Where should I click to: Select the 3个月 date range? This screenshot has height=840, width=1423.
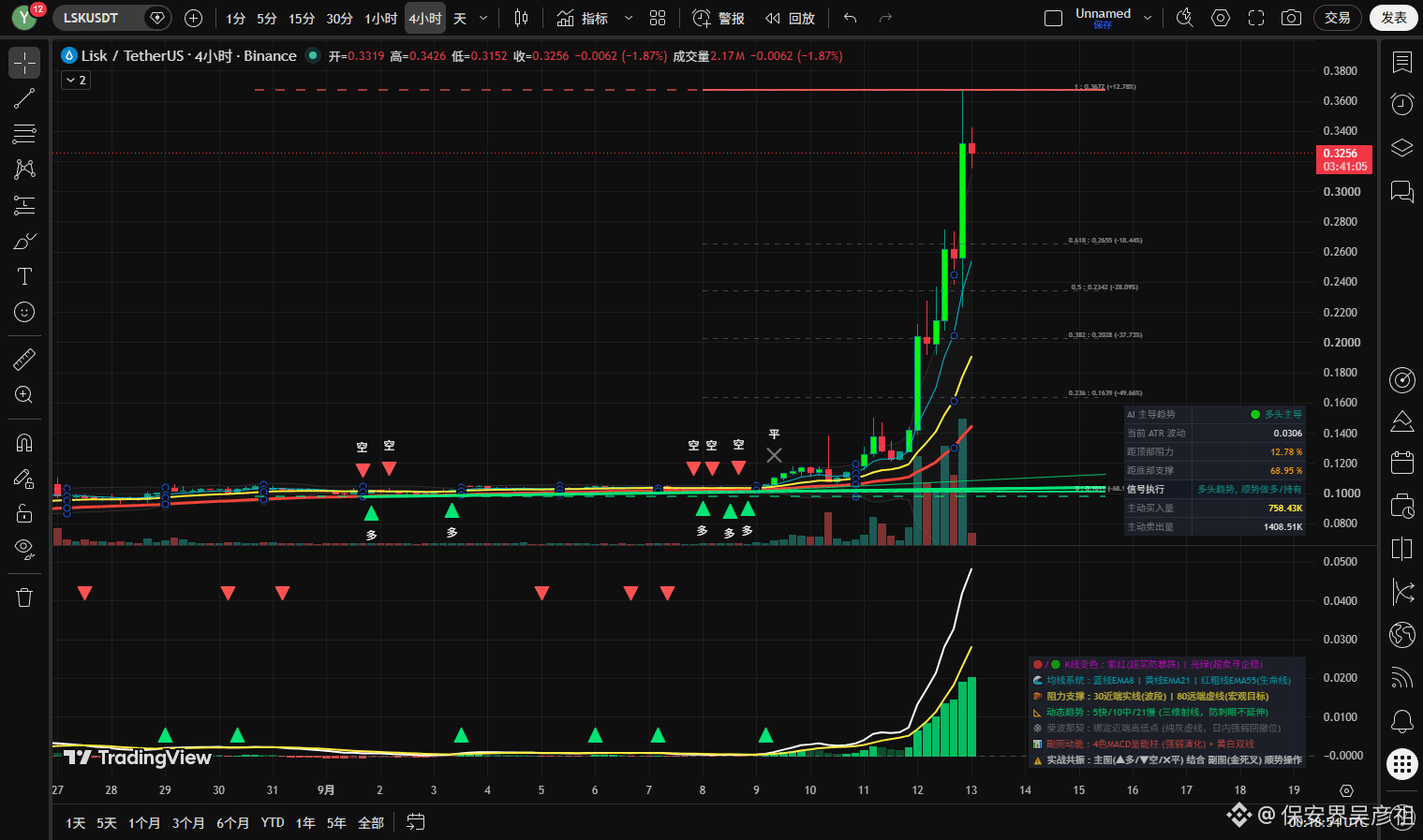(x=188, y=822)
